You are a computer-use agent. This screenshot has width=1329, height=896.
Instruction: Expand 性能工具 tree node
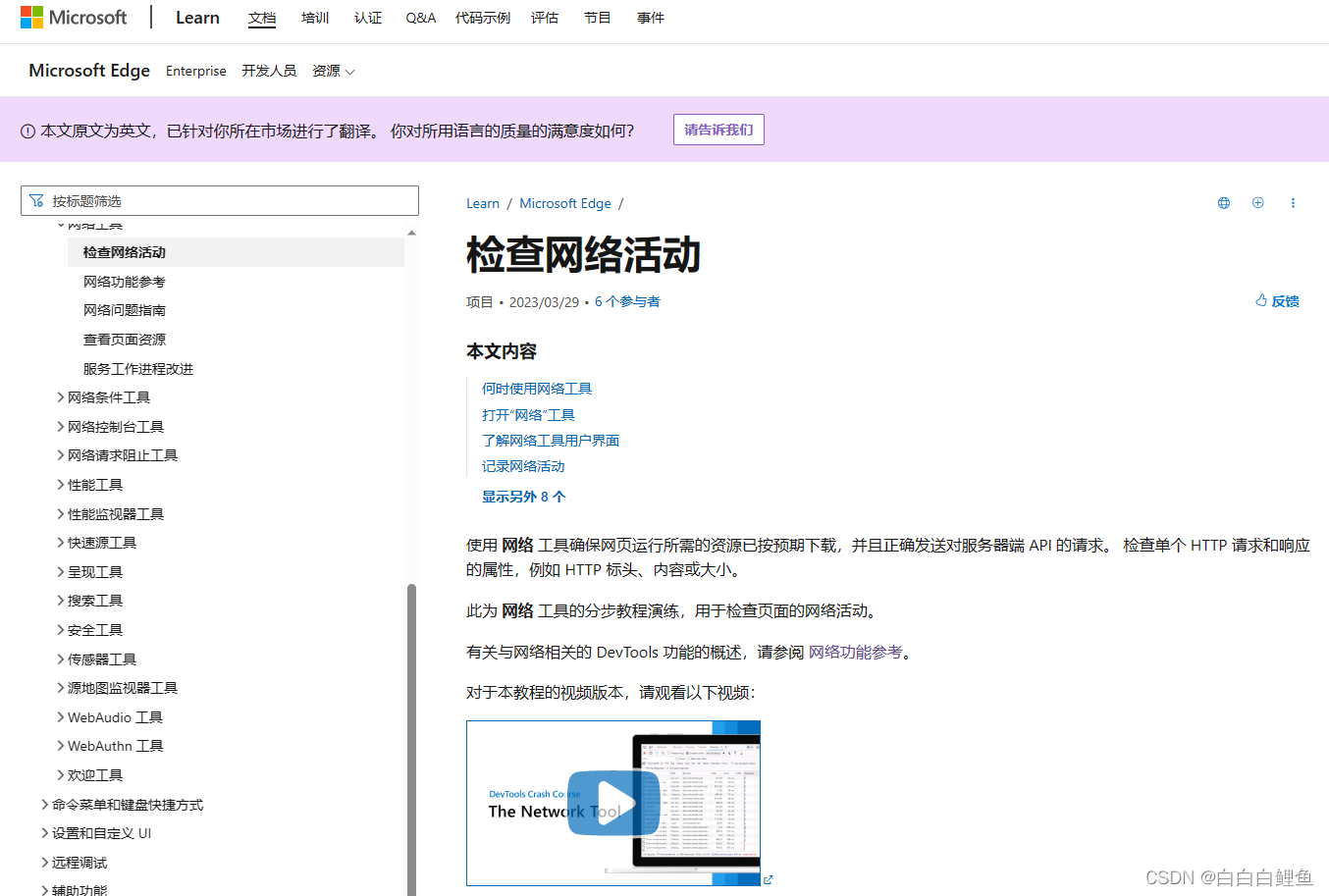(61, 485)
